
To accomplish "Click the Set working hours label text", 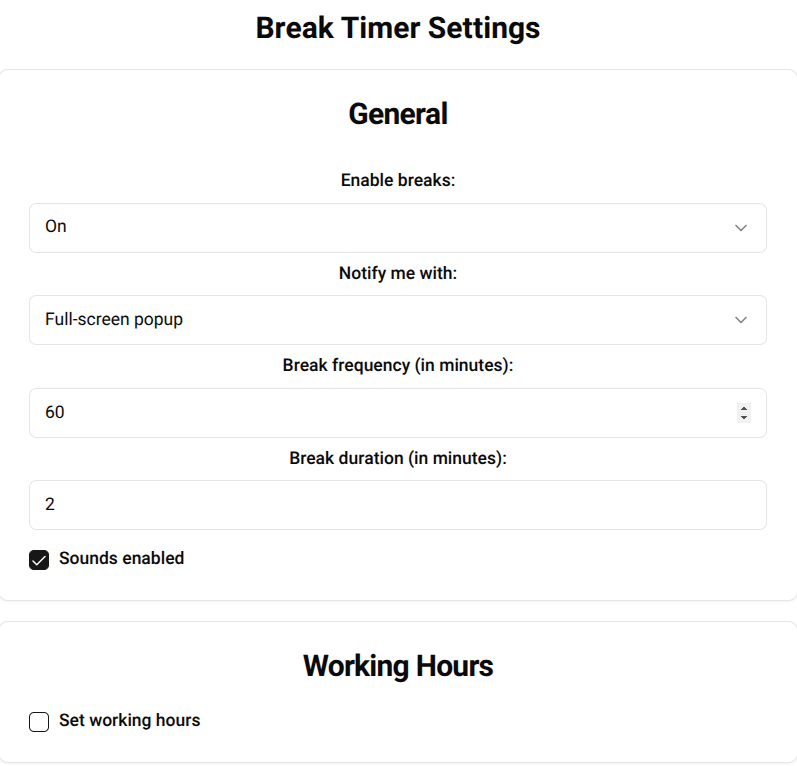I will (129, 720).
